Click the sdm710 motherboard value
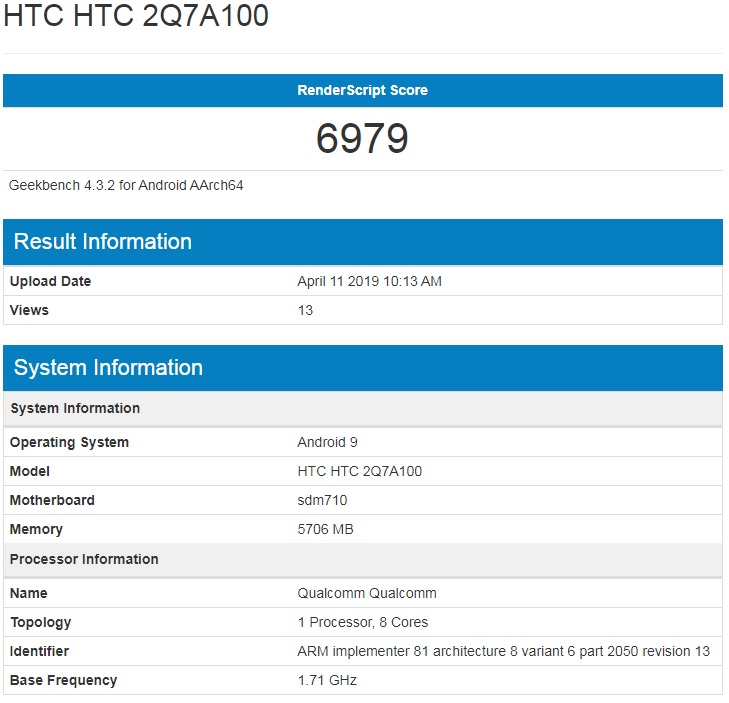The height and width of the screenshot is (703, 729). tap(322, 500)
